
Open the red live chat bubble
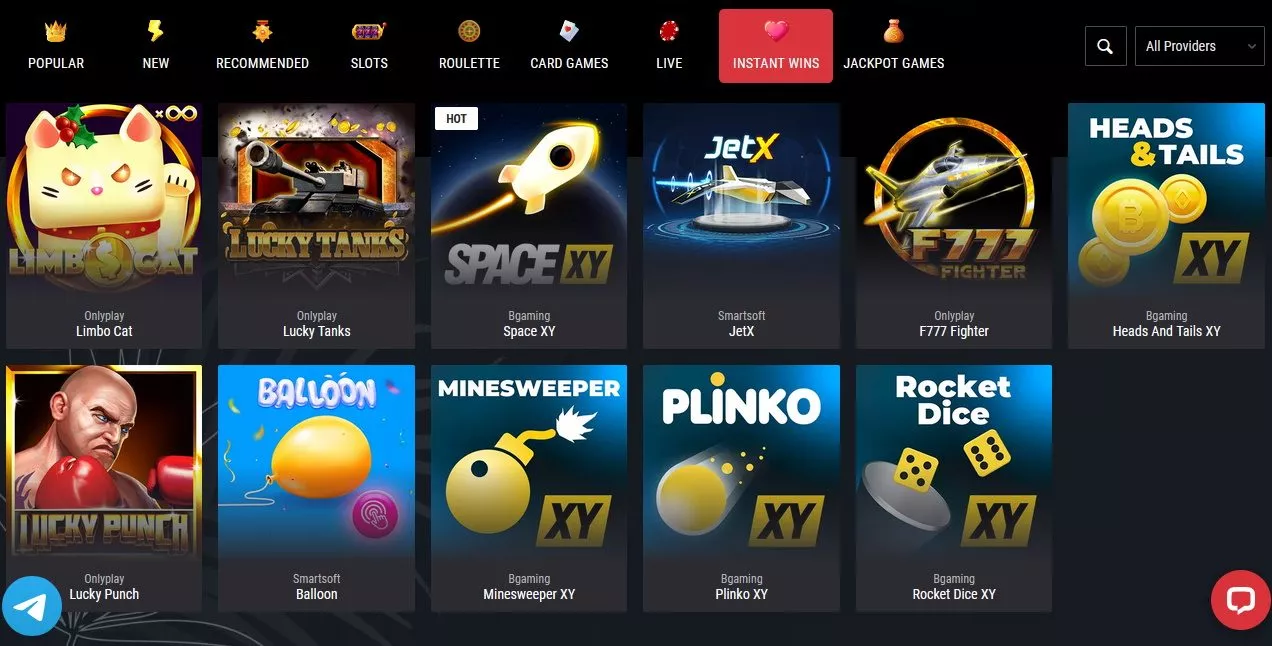pos(1240,601)
